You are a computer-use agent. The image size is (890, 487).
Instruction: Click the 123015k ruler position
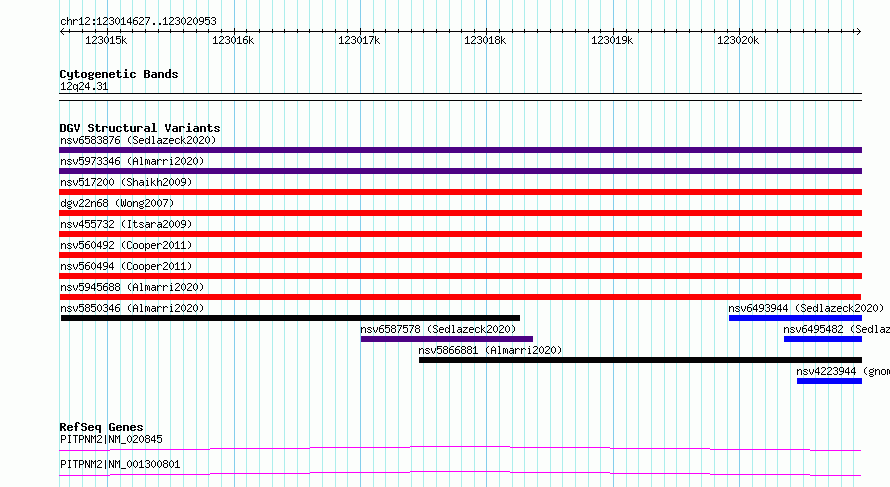pos(106,40)
